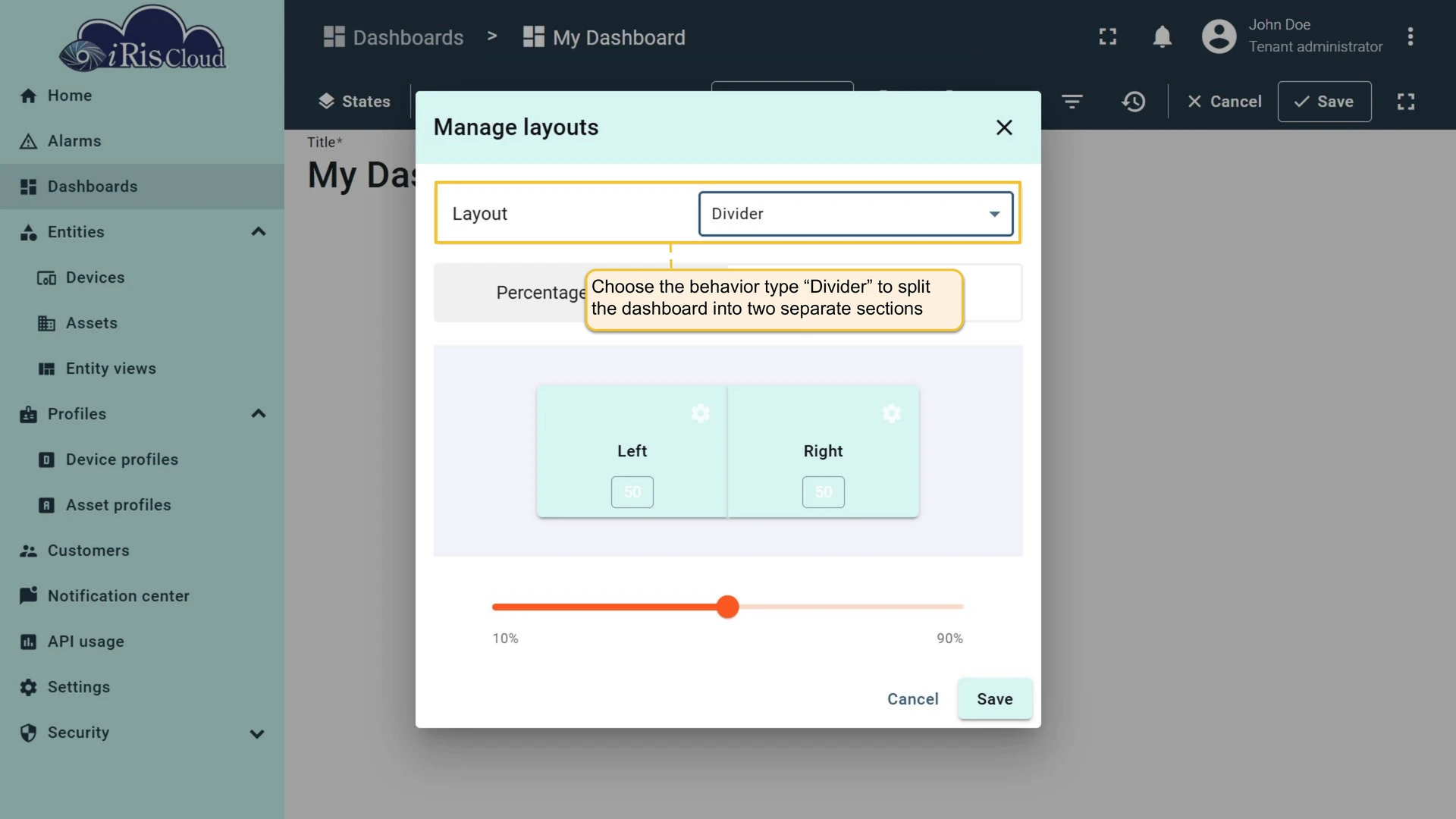This screenshot has height=819, width=1456.
Task: Click the slider track near 90%
Action: [952, 607]
